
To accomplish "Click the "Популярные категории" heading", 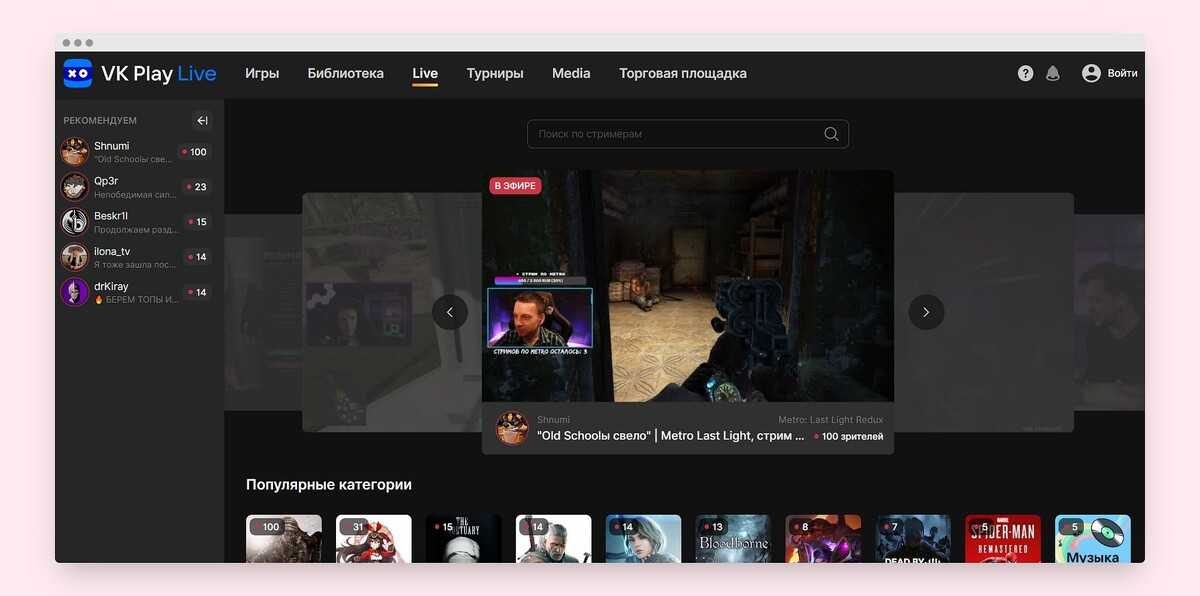I will (329, 484).
